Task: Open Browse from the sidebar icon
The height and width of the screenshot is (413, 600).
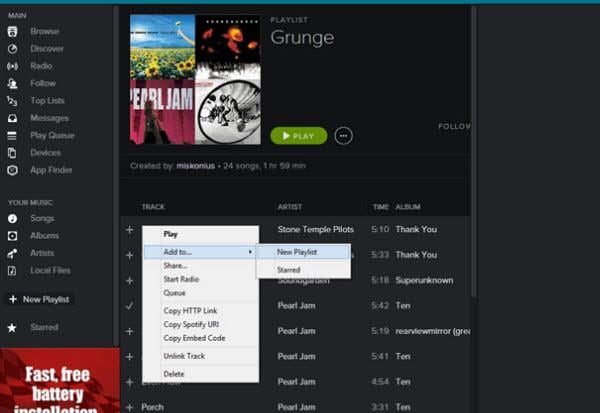Action: [x=12, y=31]
